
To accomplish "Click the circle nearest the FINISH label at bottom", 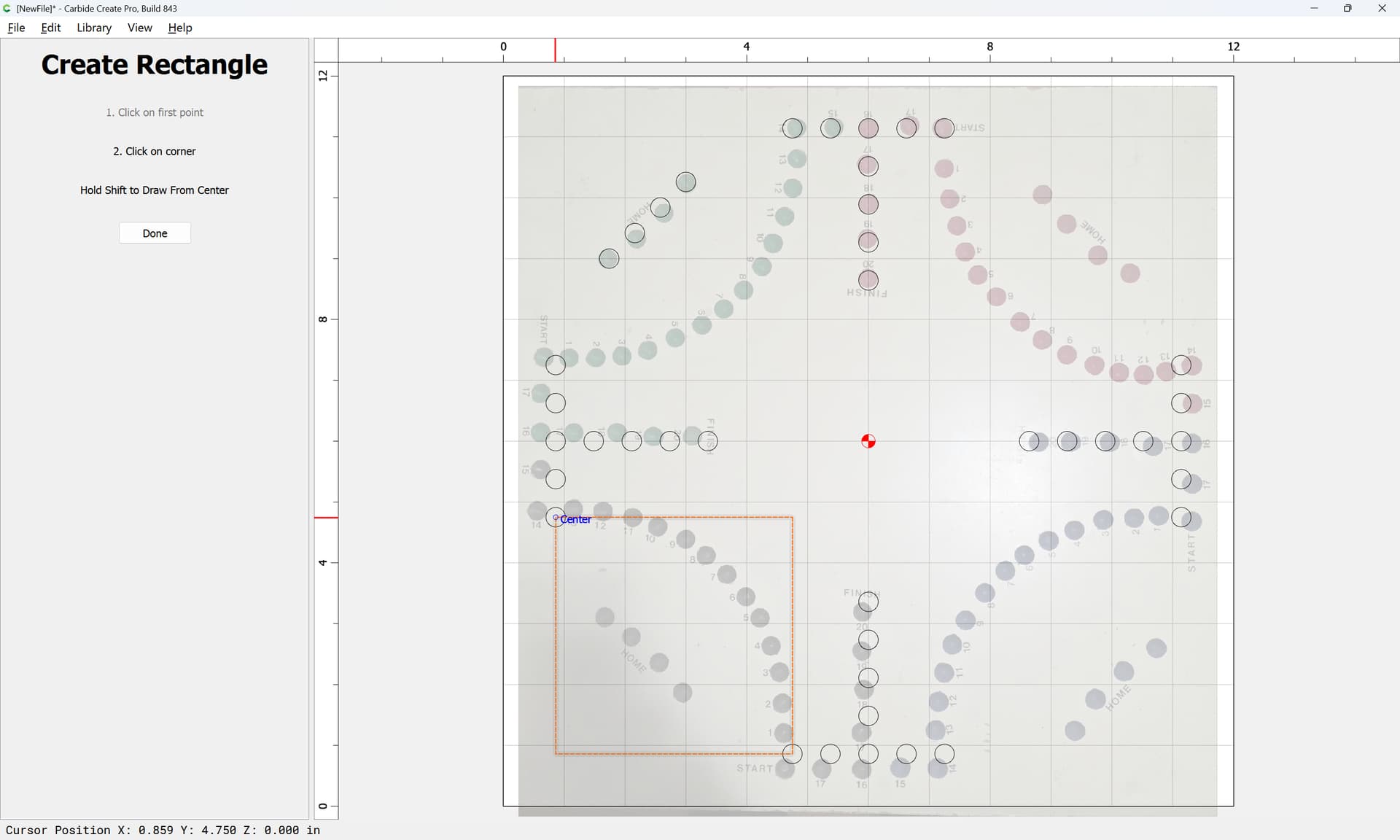I will [x=868, y=602].
